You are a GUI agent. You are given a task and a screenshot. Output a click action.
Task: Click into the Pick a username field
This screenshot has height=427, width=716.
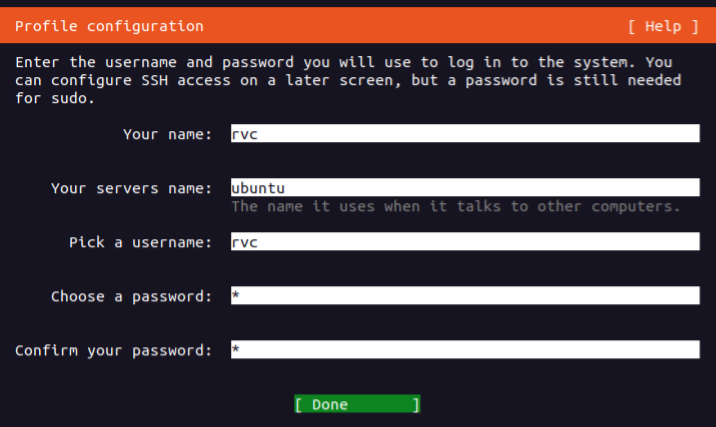tap(464, 242)
